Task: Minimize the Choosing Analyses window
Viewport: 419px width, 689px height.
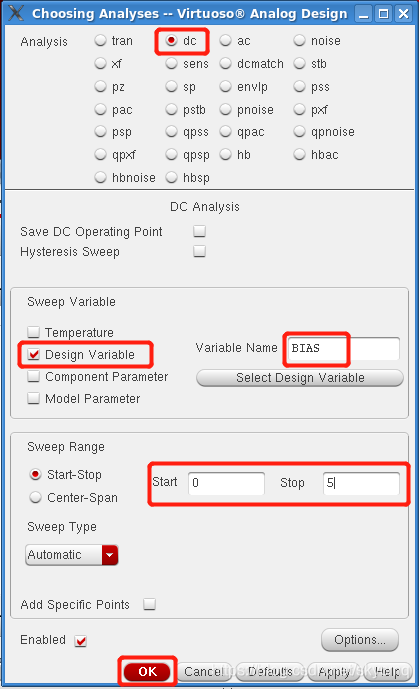Action: pyautogui.click(x=363, y=14)
